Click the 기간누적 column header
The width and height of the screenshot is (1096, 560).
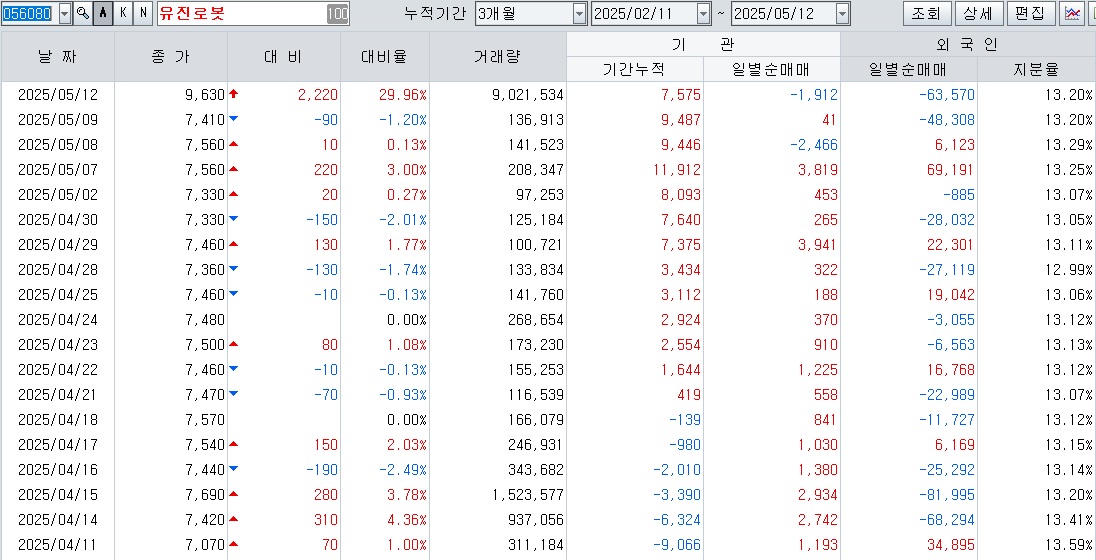click(635, 69)
